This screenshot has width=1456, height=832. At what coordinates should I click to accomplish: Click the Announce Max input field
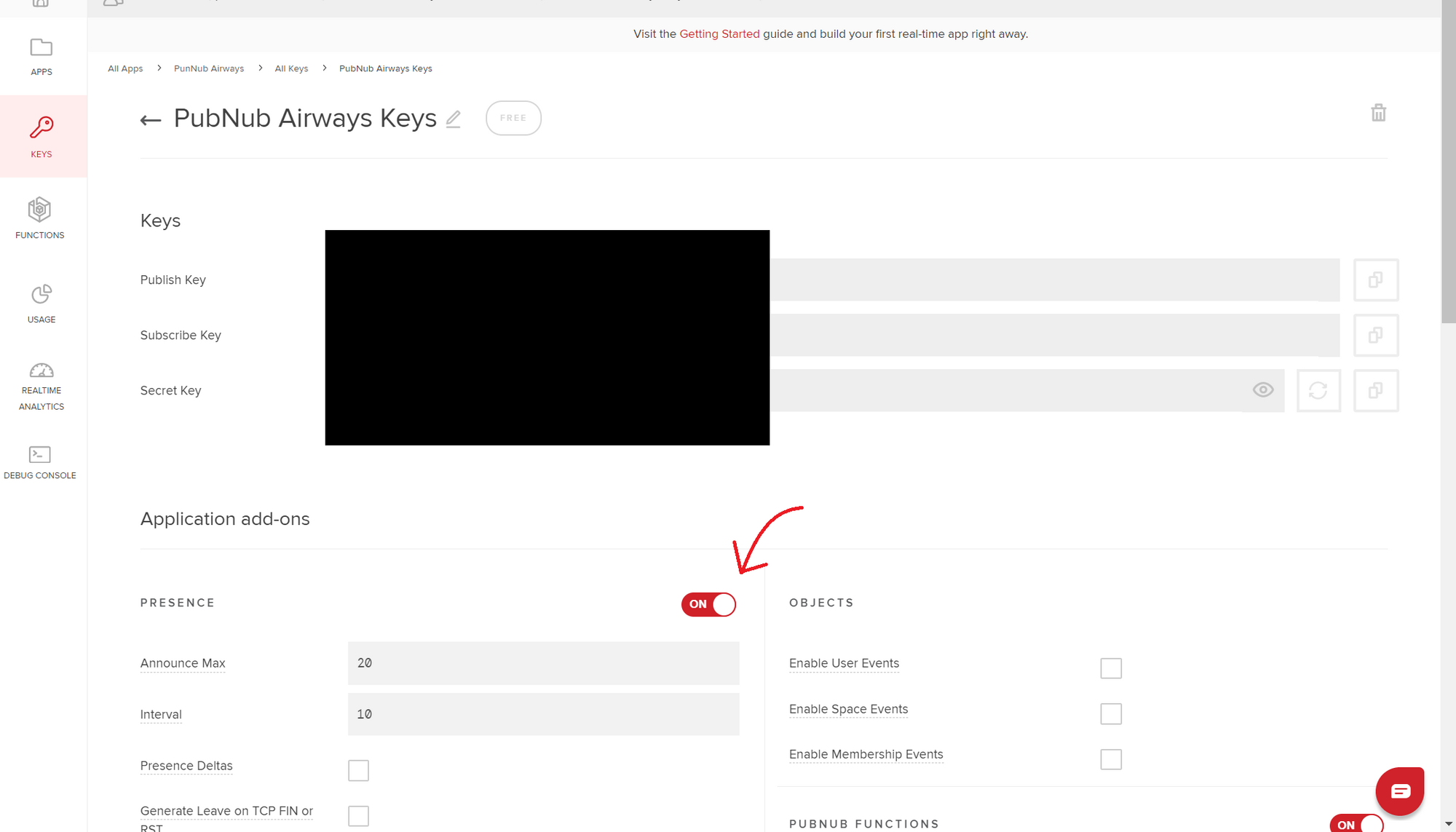[543, 663]
